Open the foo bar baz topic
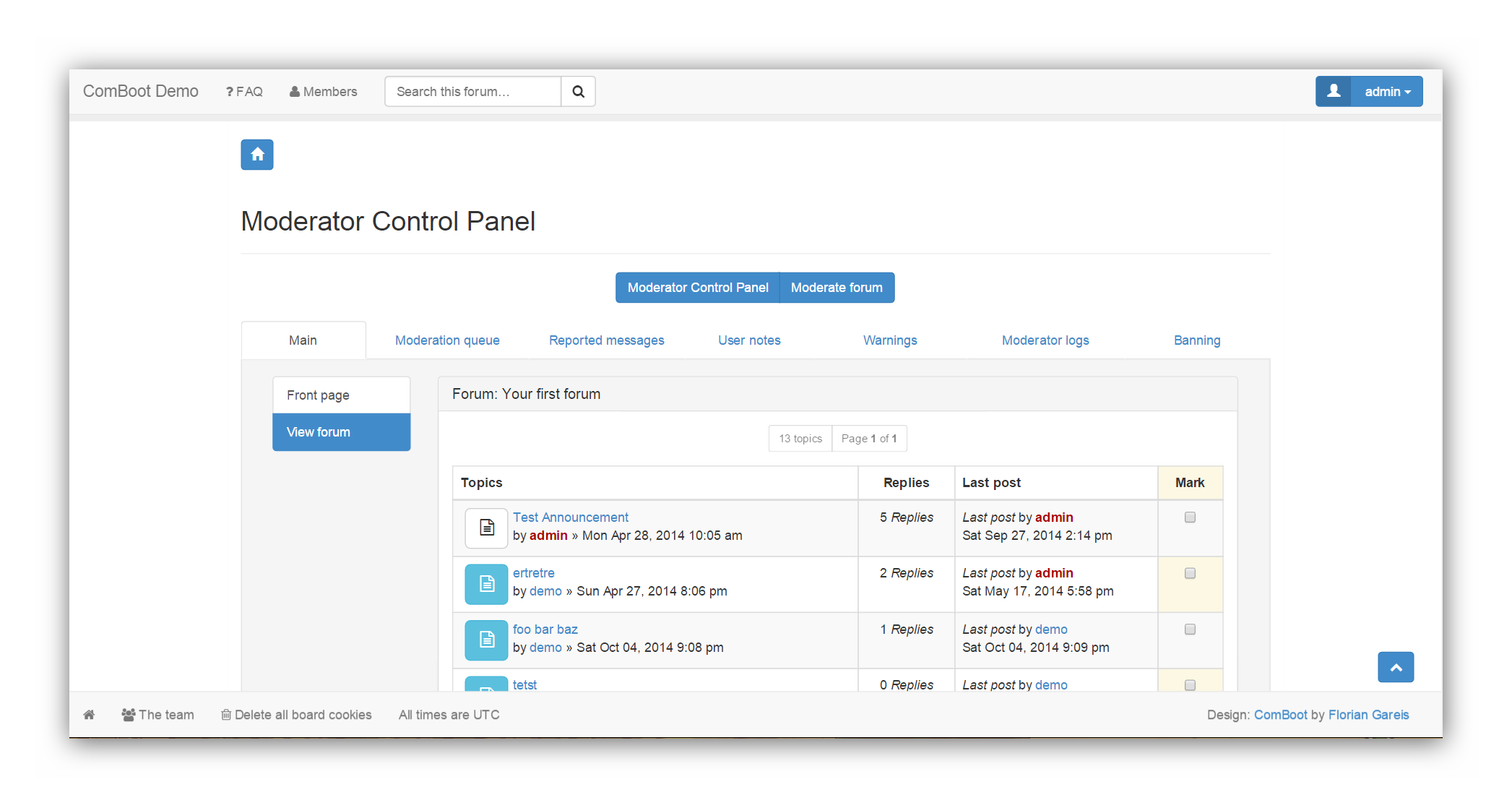This screenshot has height=808, width=1512. 545,629
